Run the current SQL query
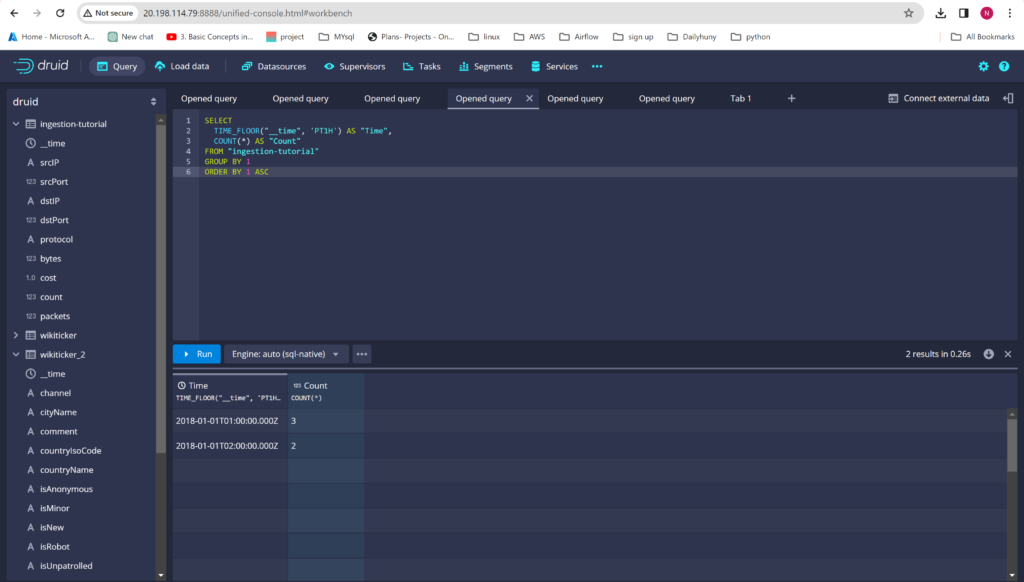Viewport: 1024px width, 582px height. point(196,354)
